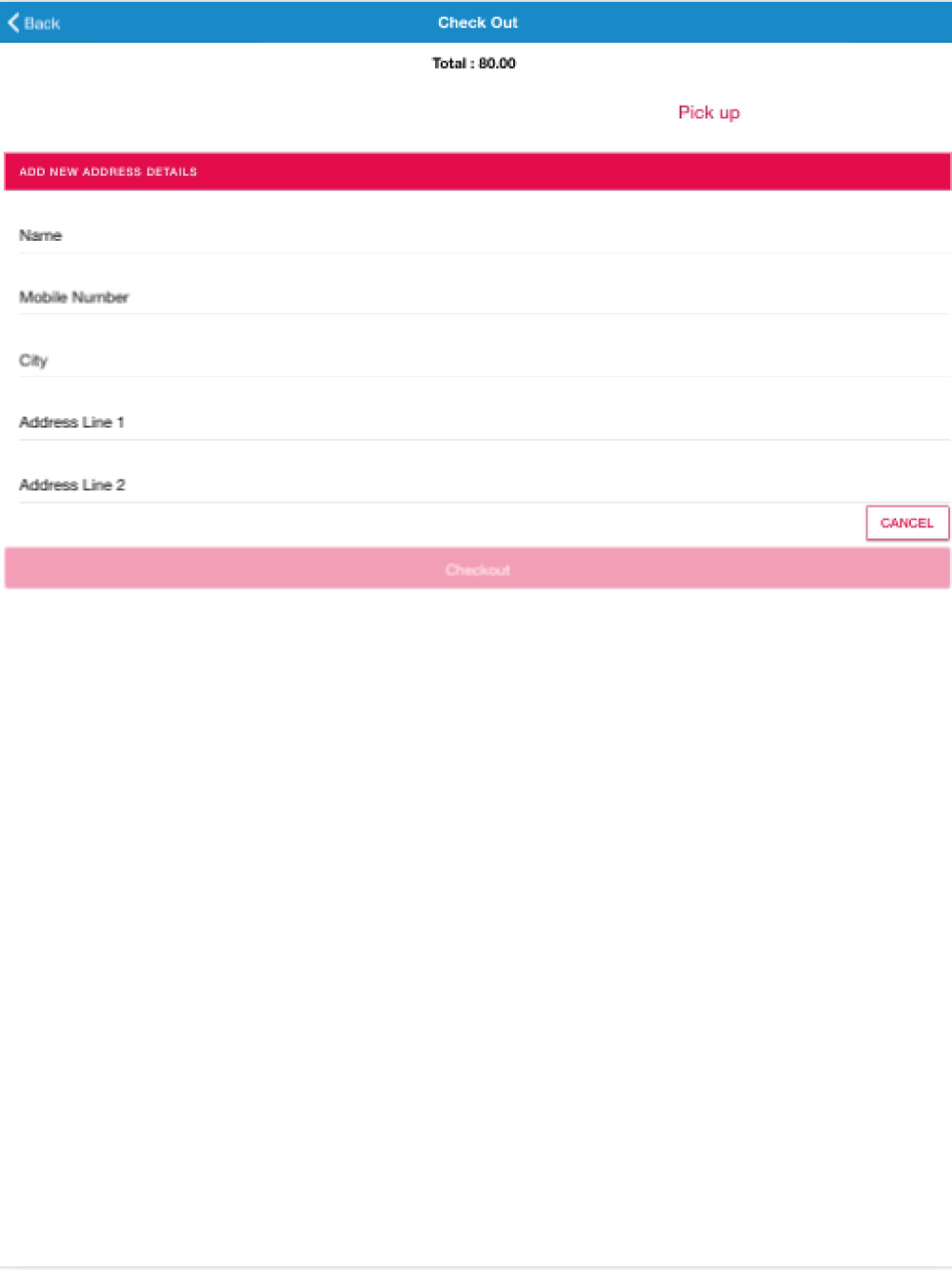This screenshot has height=1270, width=952.
Task: Click the Back text label
Action: coord(42,23)
